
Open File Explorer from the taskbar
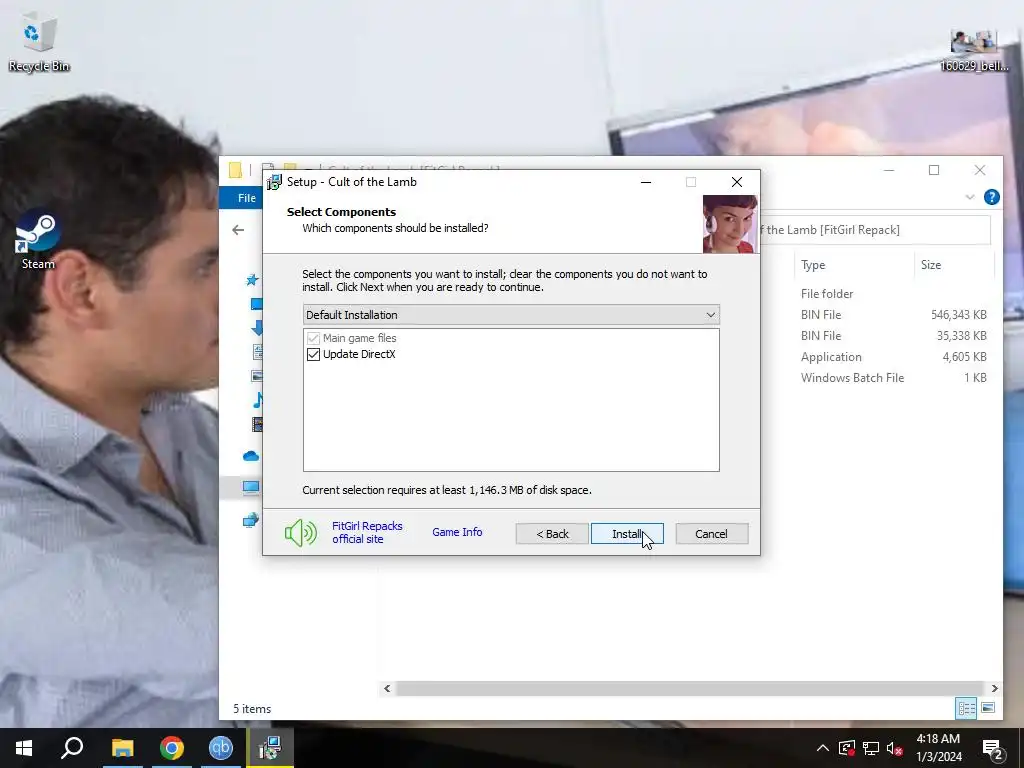[122, 748]
